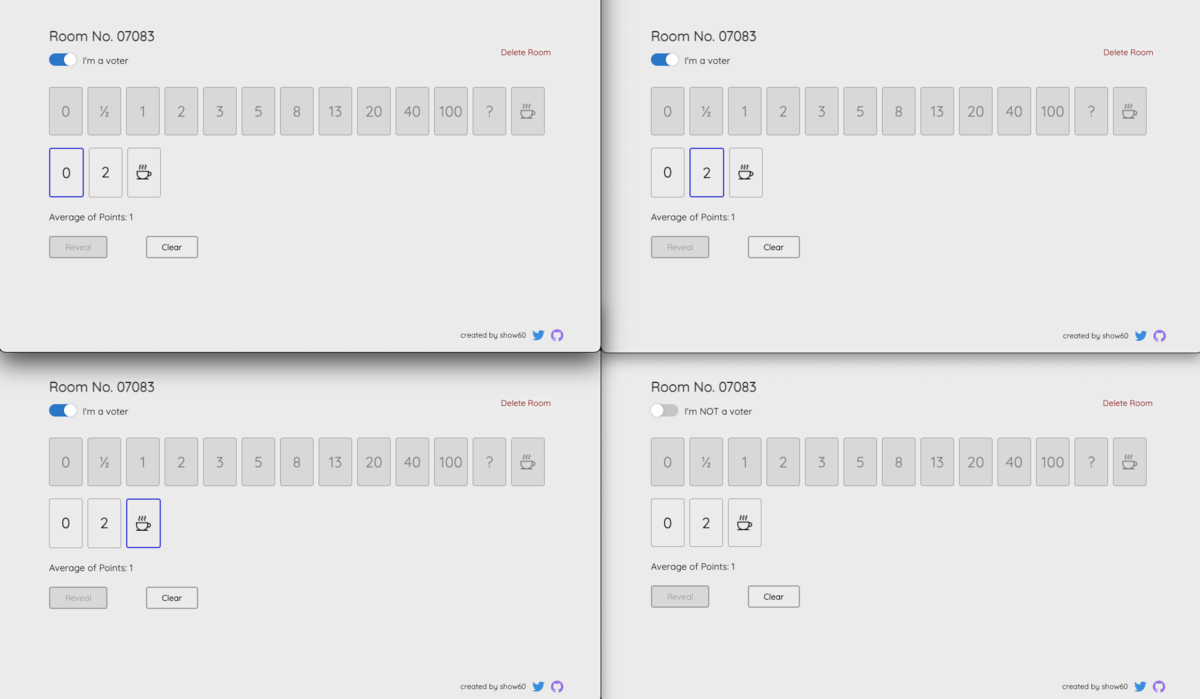Click Delete Room in the top-right window
Image resolution: width=1200 pixels, height=699 pixels.
click(x=1128, y=52)
